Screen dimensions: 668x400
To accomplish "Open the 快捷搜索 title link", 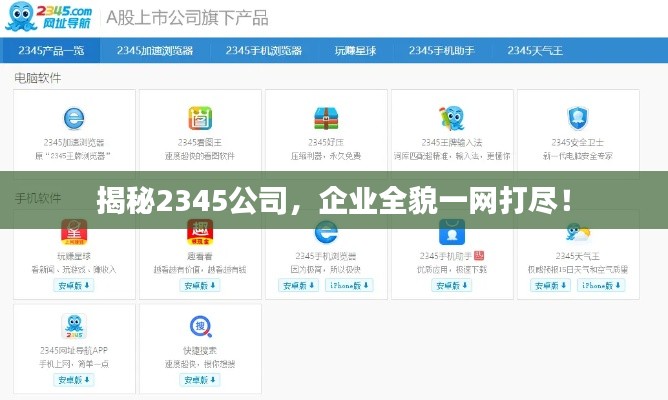I will (x=200, y=350).
